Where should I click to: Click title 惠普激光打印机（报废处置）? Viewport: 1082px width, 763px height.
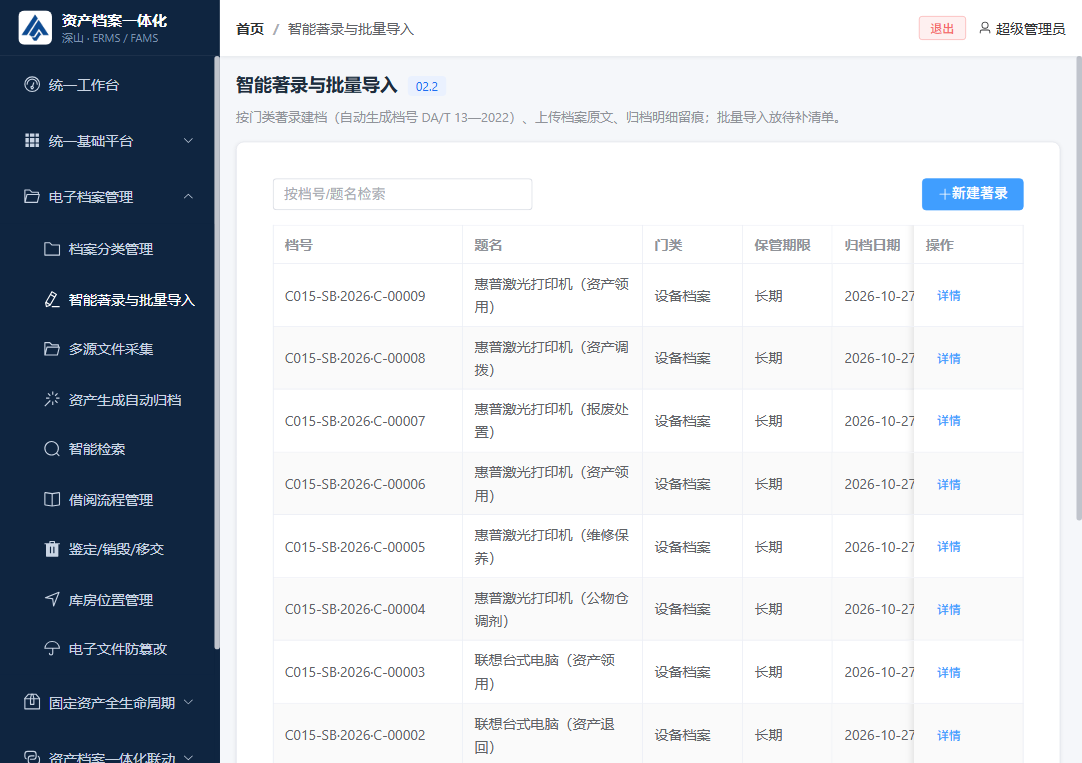click(x=551, y=421)
